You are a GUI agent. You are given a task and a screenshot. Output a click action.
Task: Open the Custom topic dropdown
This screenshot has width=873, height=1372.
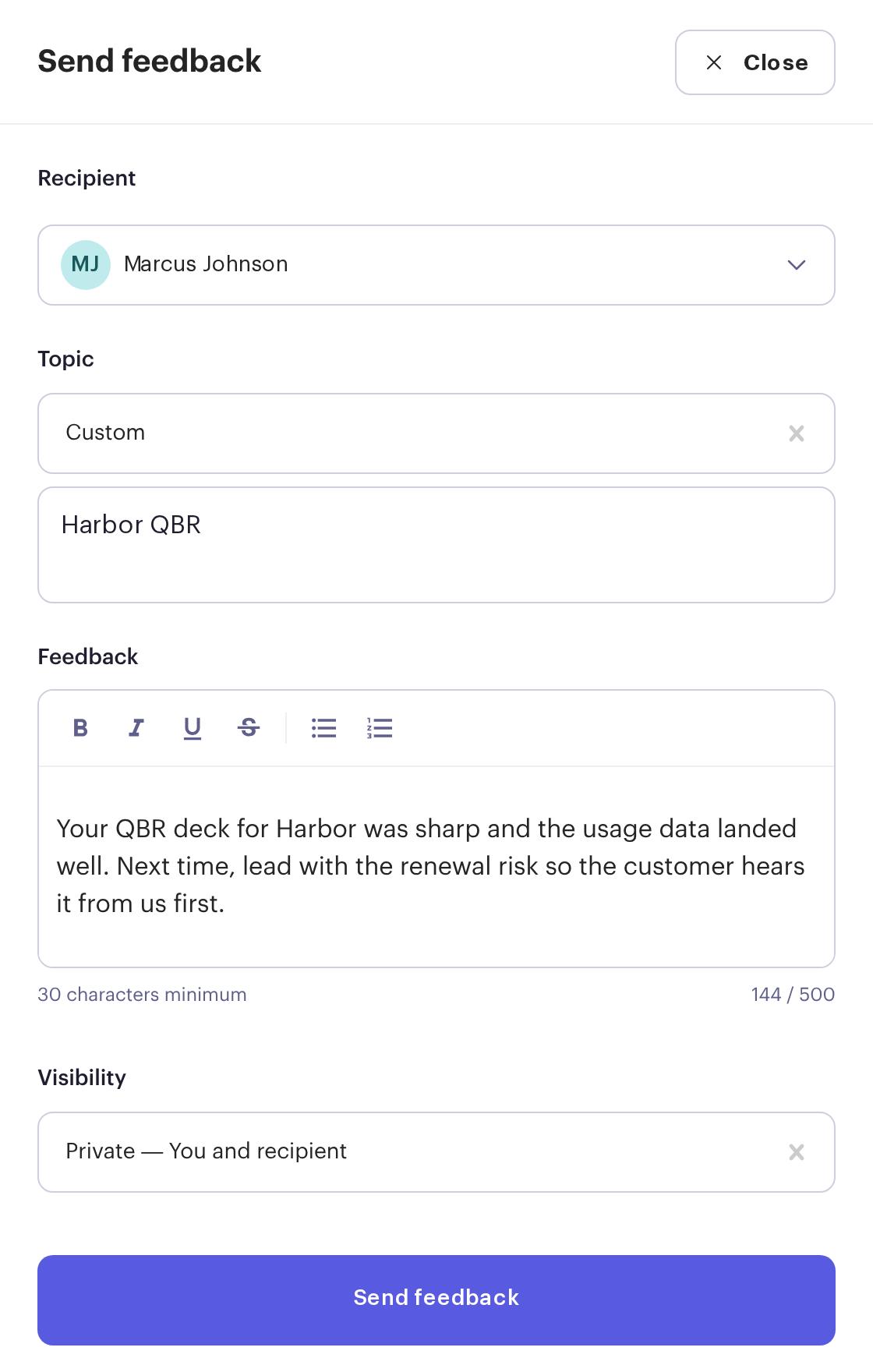coord(436,433)
